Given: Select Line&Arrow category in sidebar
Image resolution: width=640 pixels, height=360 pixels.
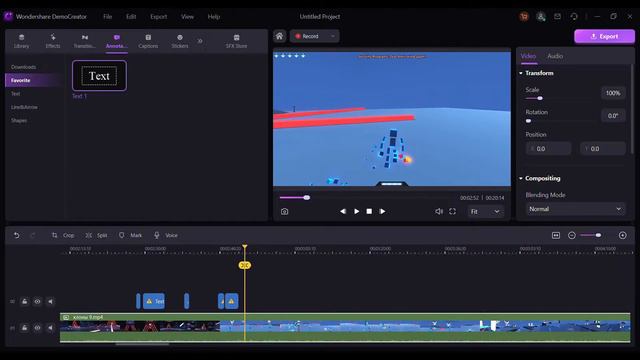Looking at the screenshot, I should 24,107.
